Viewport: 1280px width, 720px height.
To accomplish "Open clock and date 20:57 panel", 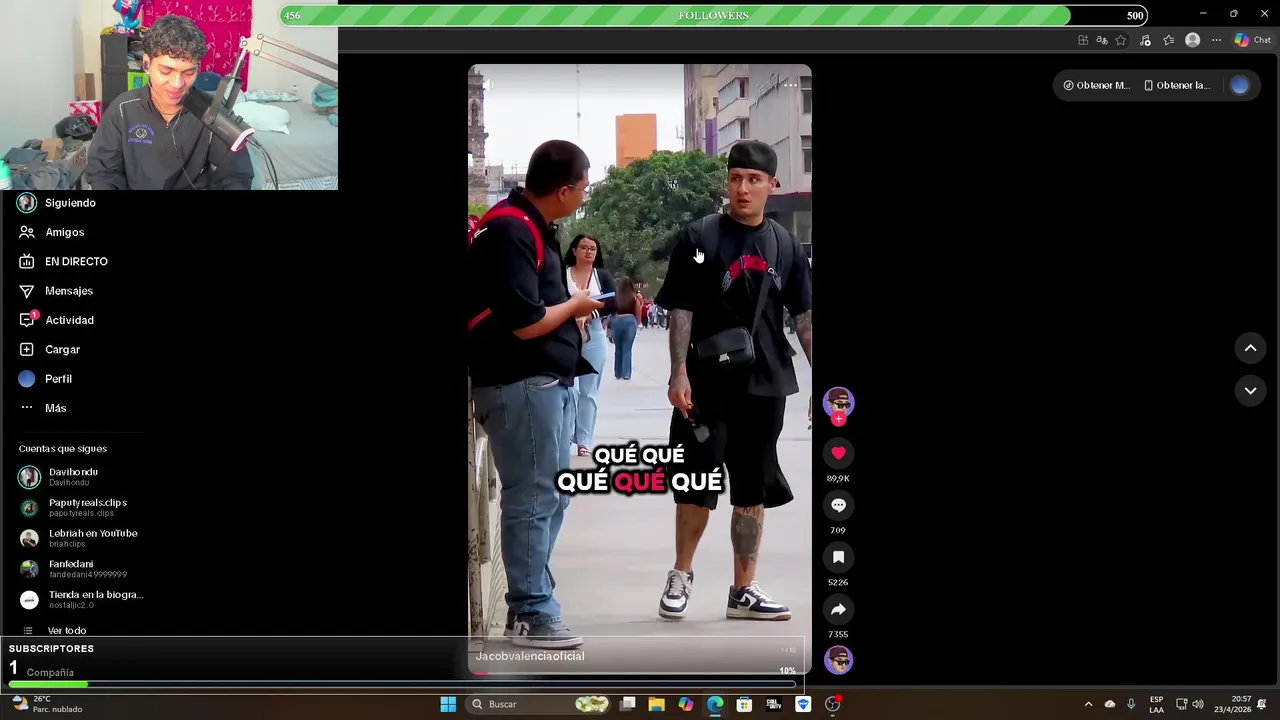I will pyautogui.click(x=1233, y=704).
